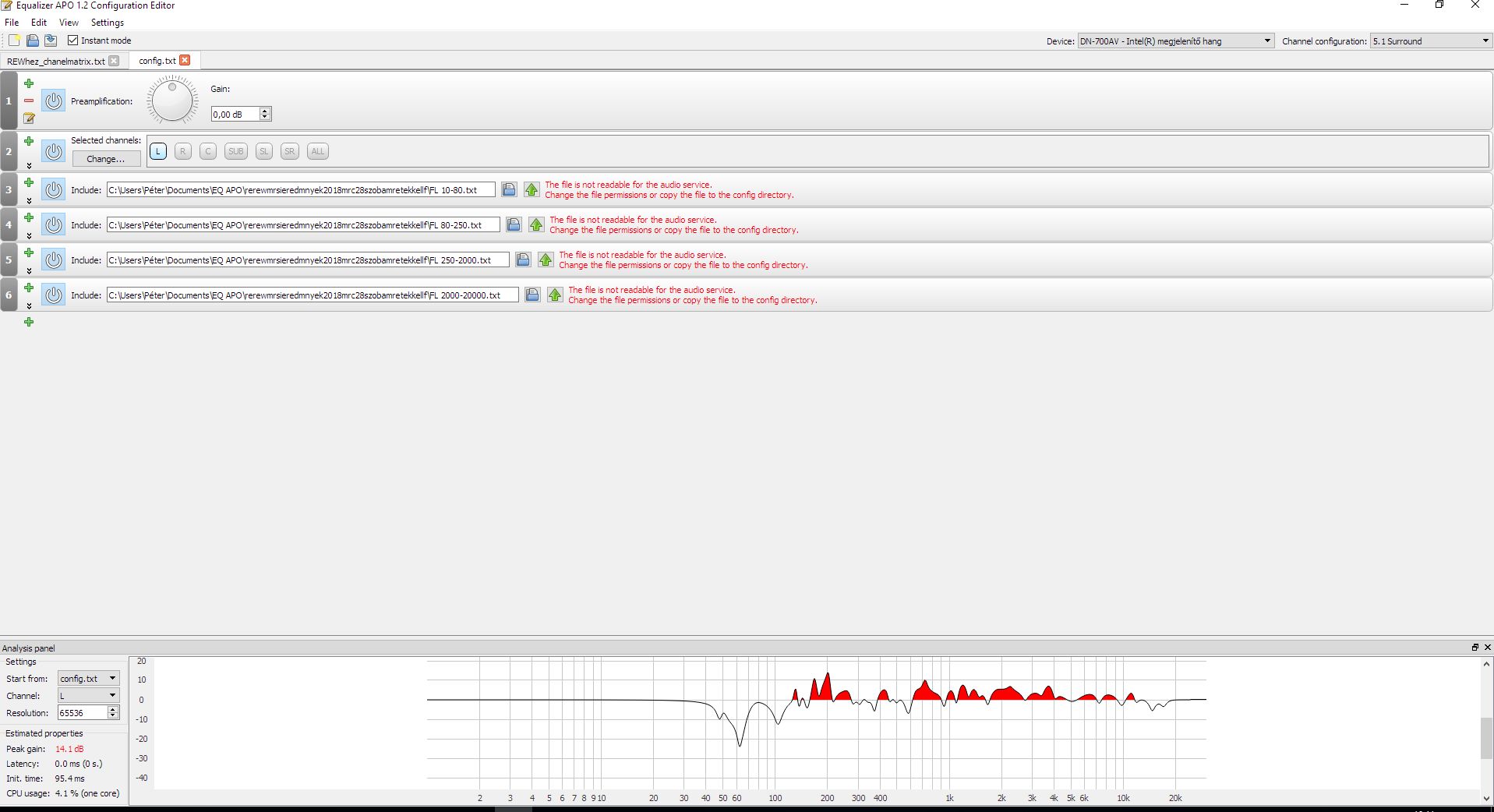Toggle power for FL 80-250.txt include
This screenshot has height=812, width=1494.
pos(53,224)
